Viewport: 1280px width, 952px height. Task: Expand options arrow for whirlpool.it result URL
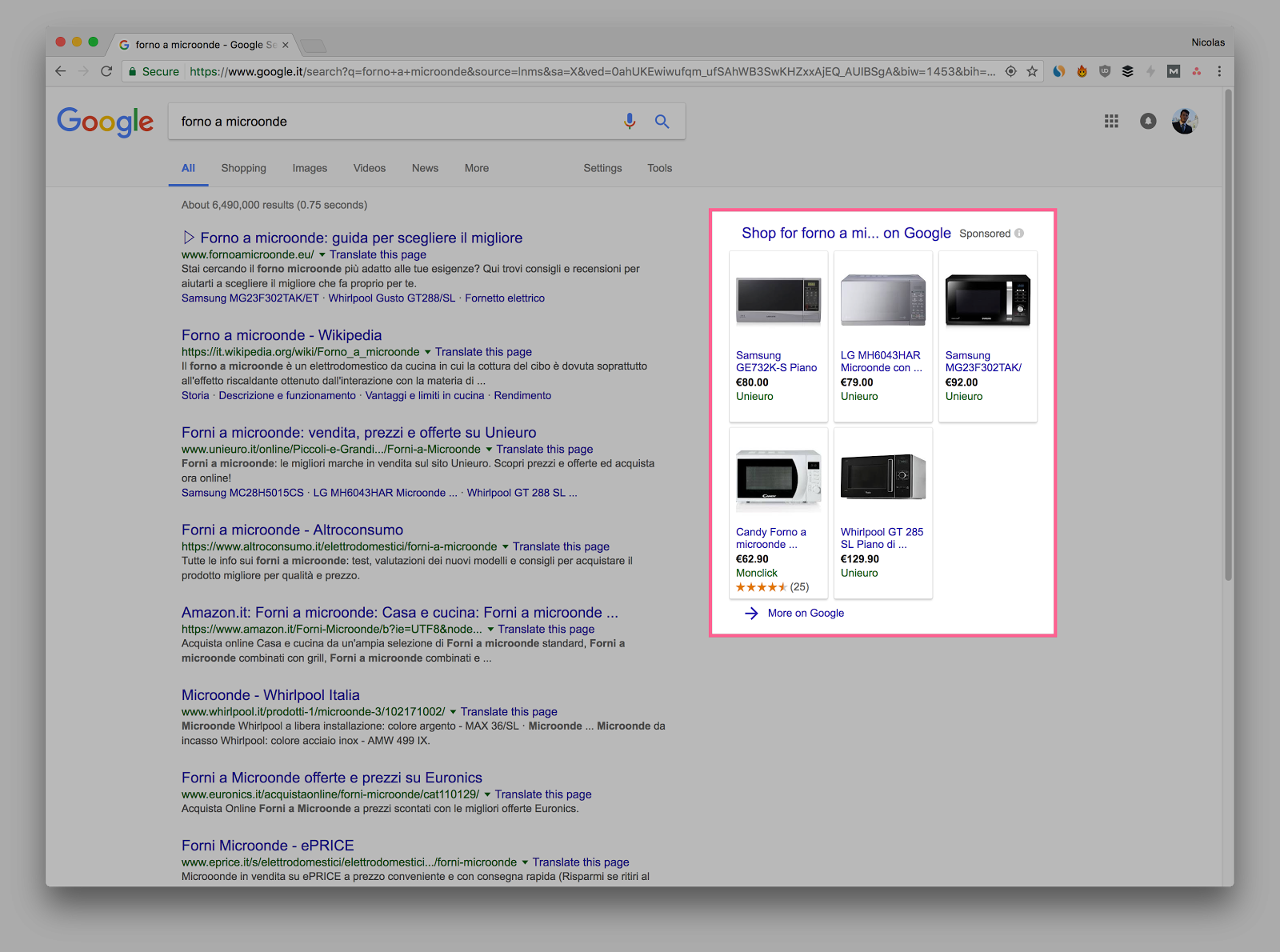pos(453,712)
